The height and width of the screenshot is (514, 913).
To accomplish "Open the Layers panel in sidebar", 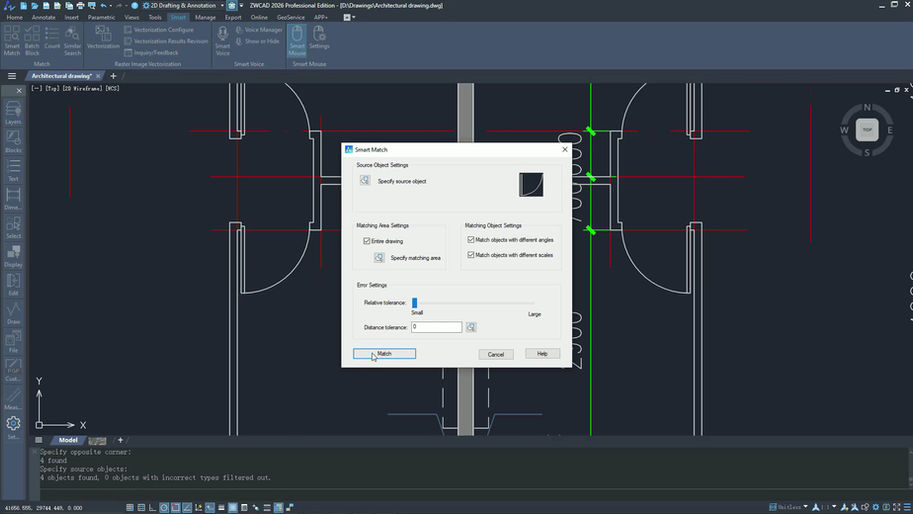I will point(13,112).
